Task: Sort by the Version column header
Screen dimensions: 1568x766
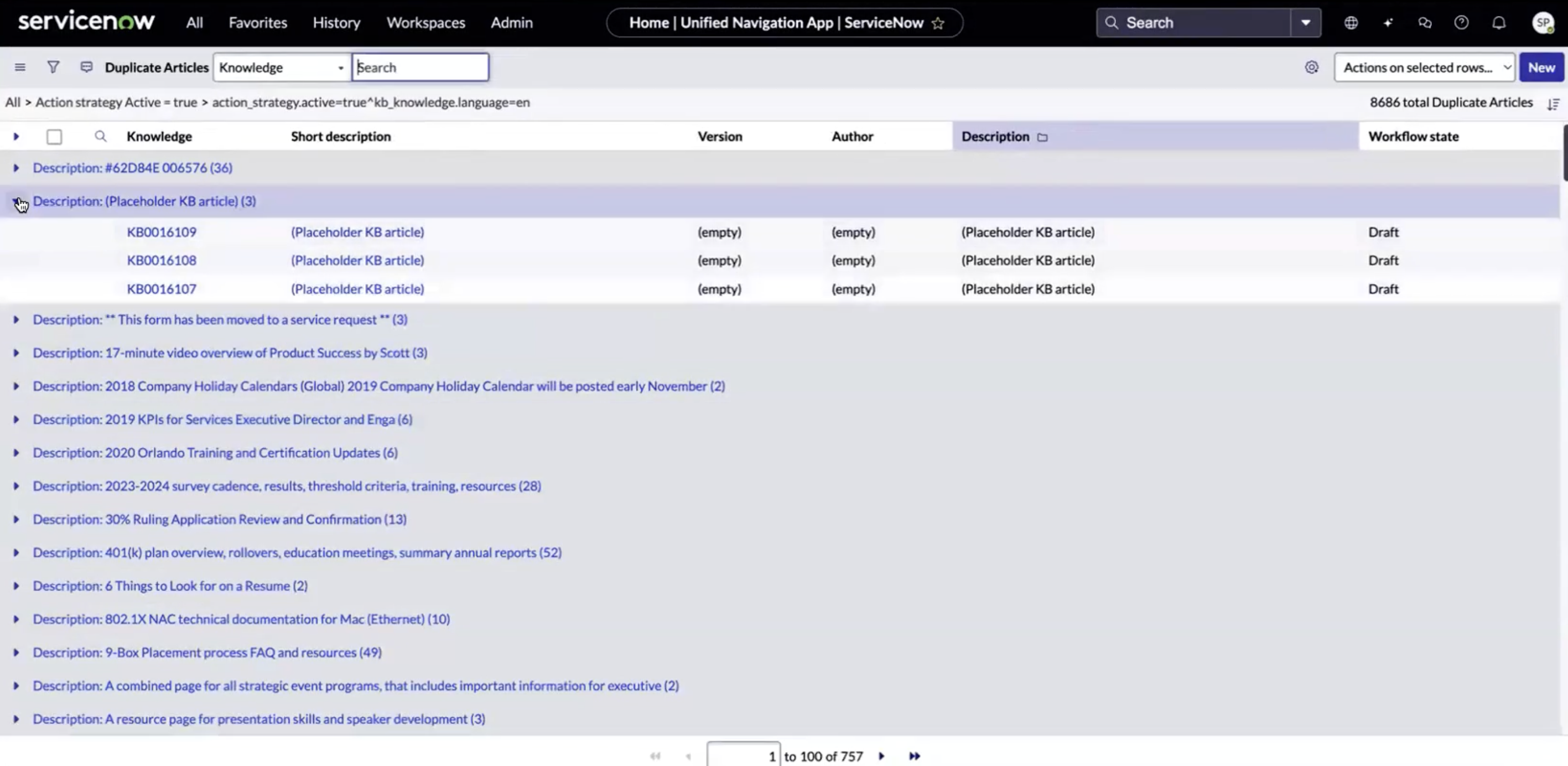Action: pyautogui.click(x=719, y=136)
